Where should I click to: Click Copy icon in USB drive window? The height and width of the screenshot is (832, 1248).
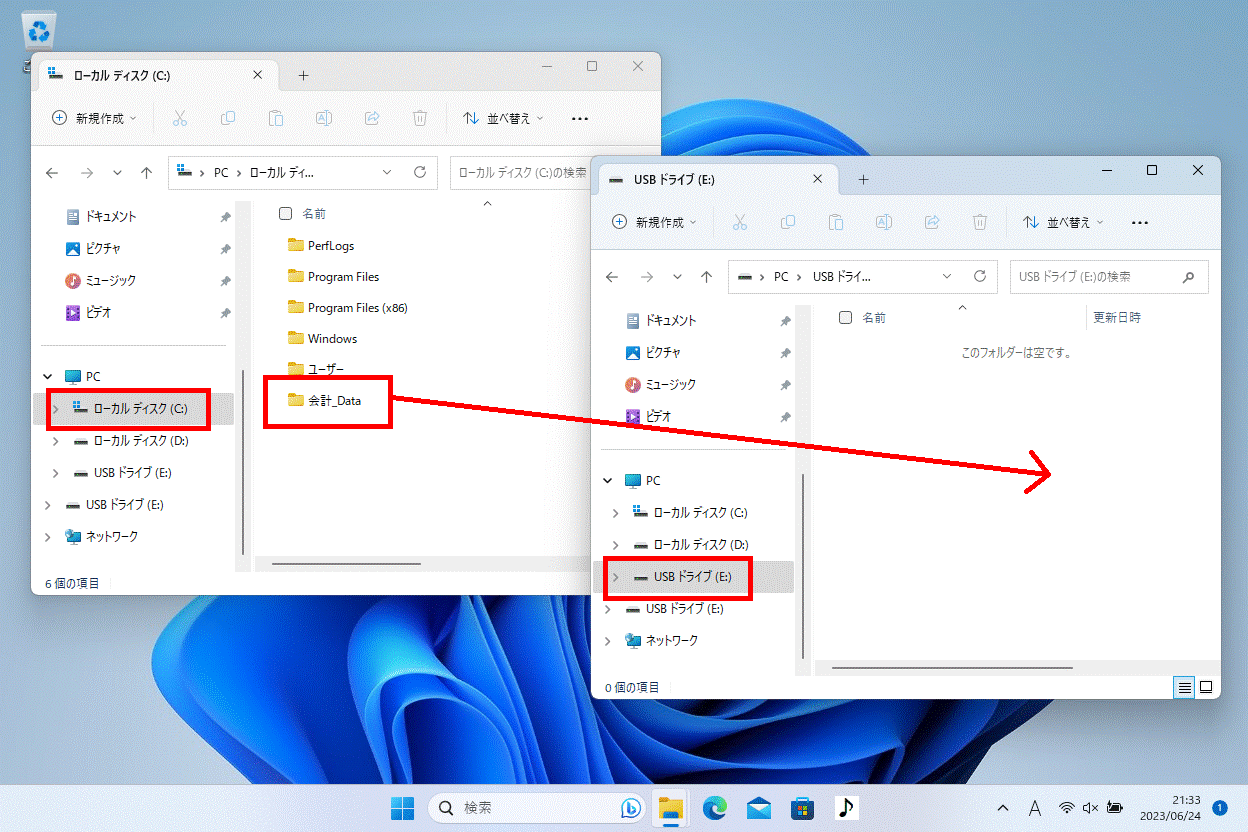(x=788, y=222)
